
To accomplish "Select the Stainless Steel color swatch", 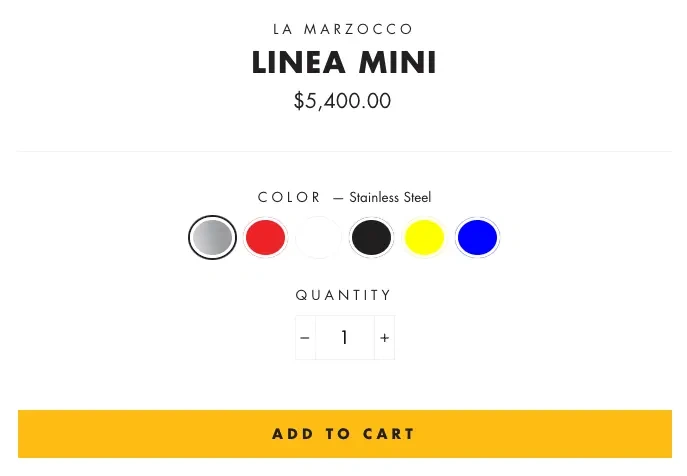I will (x=213, y=238).
